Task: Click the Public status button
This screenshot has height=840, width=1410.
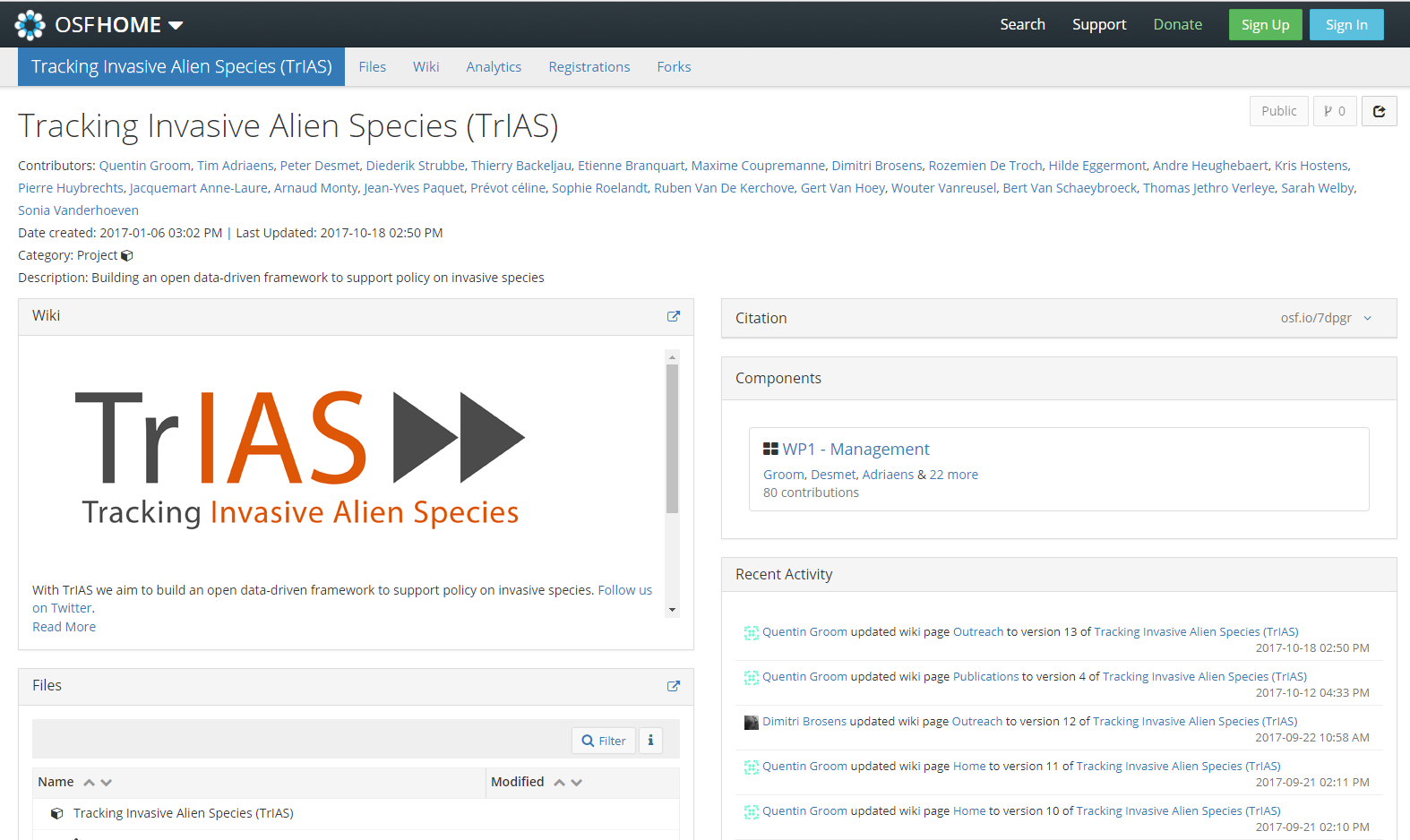Action: 1278,111
